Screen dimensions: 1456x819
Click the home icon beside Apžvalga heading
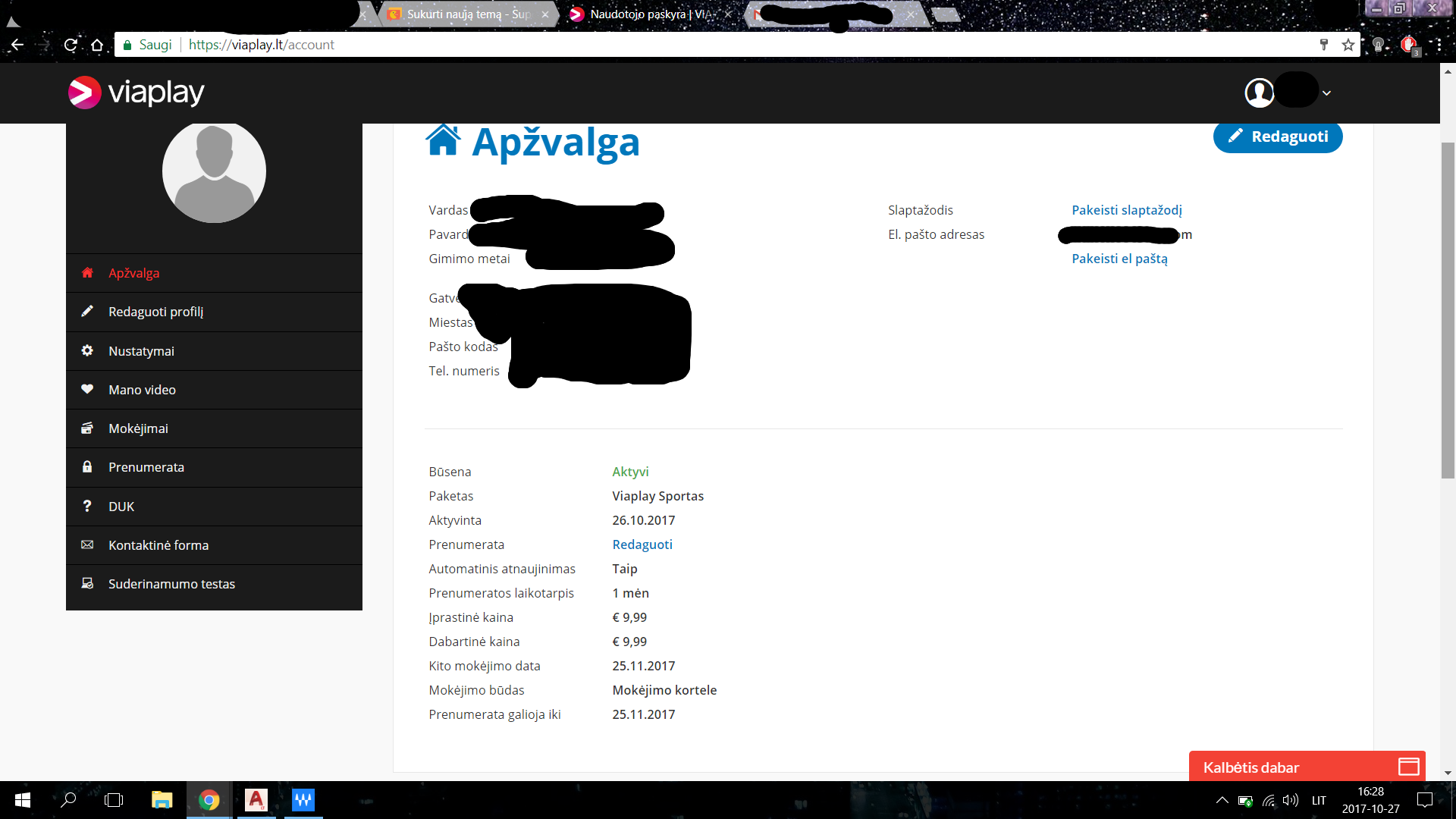pyautogui.click(x=443, y=140)
